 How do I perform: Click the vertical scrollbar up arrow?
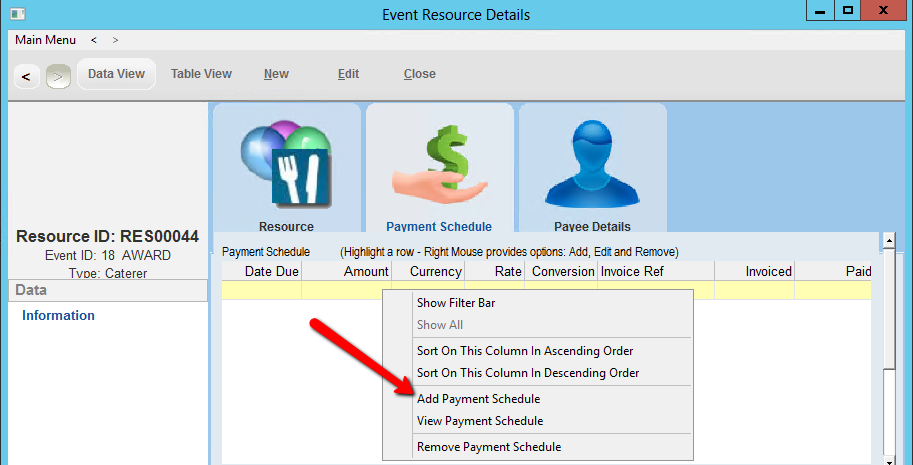(x=887, y=241)
